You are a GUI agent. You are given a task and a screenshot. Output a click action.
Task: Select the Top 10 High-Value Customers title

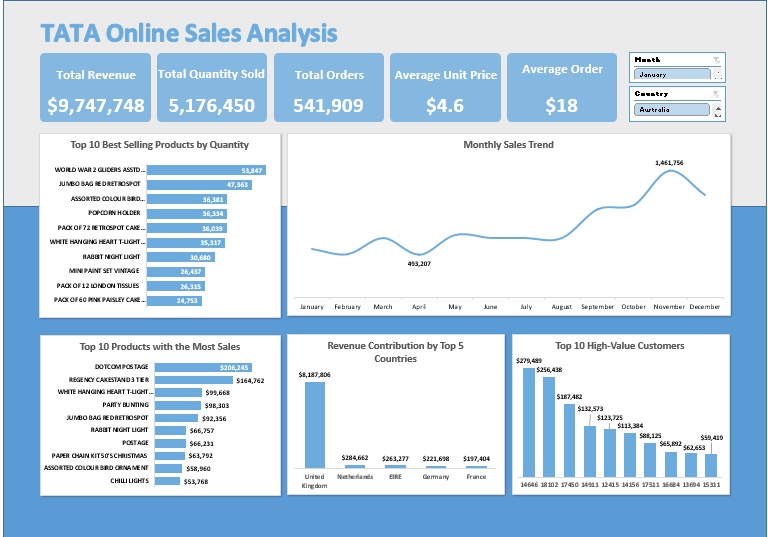(x=620, y=345)
